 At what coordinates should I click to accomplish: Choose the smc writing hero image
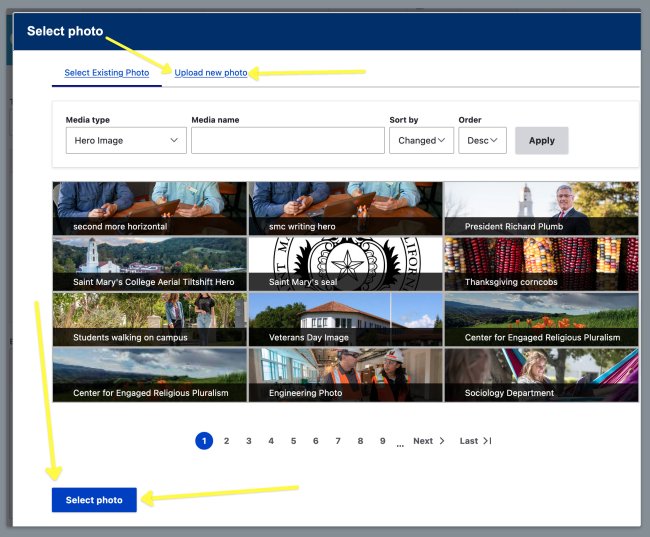tap(345, 208)
